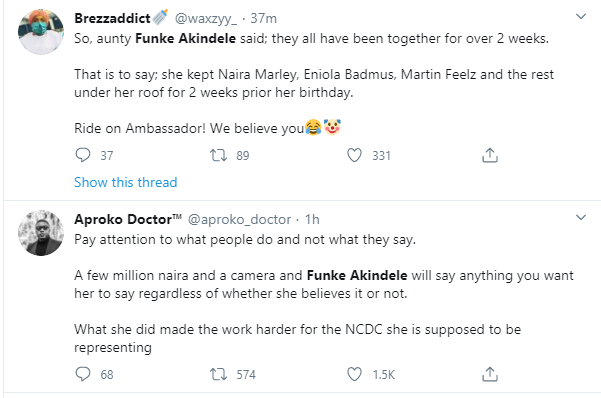Open tweet text about NCDC representing
The image size is (601, 398).
(x=297, y=338)
